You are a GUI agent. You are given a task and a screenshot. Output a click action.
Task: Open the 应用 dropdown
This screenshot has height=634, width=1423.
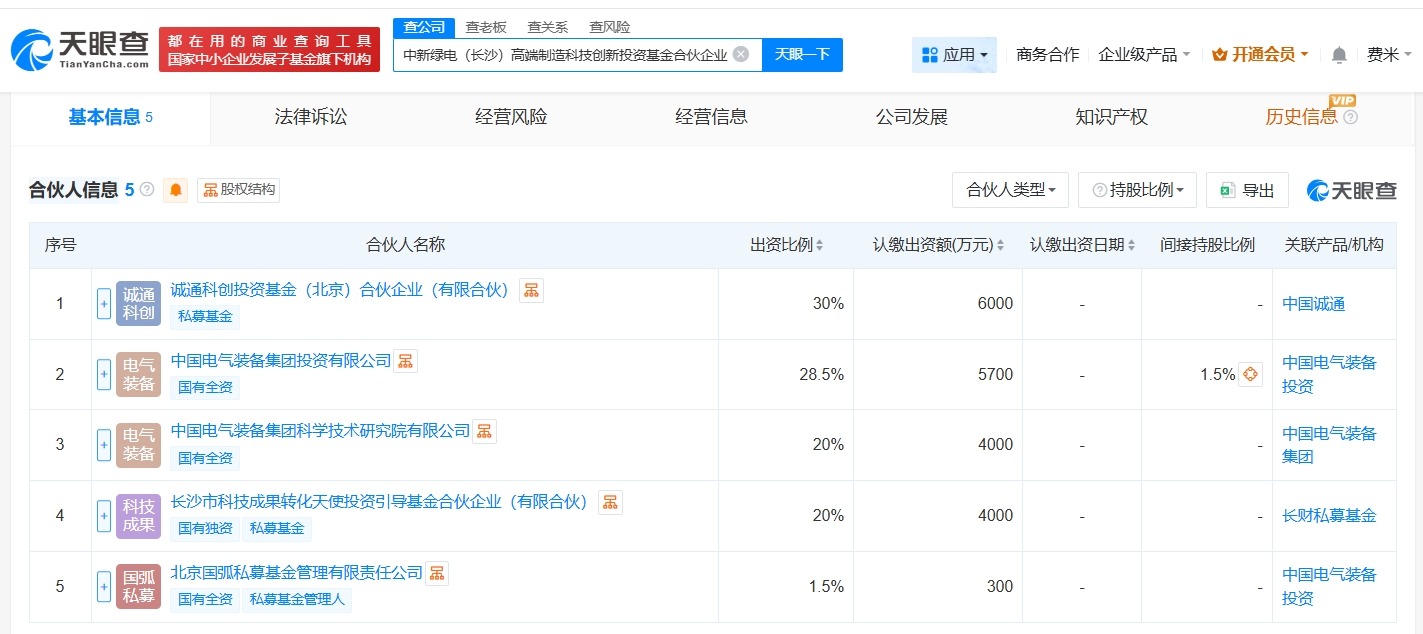tap(953, 55)
